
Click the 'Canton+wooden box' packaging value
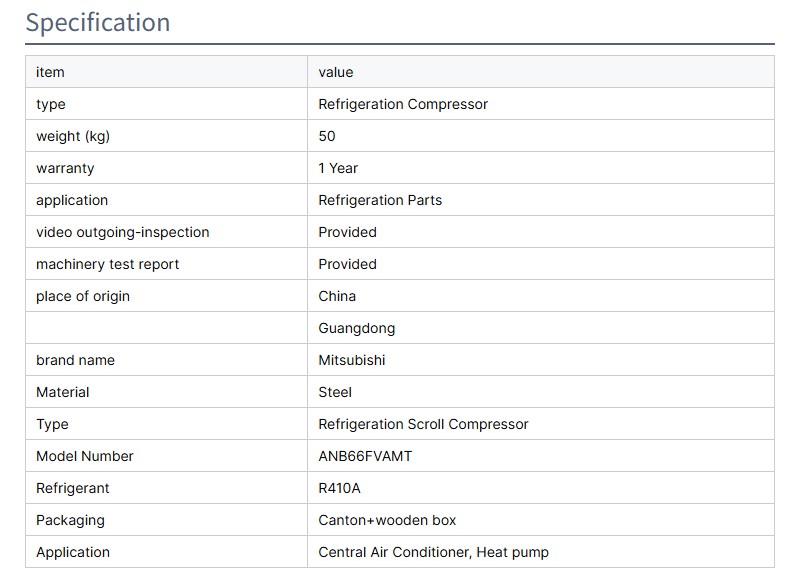(387, 520)
